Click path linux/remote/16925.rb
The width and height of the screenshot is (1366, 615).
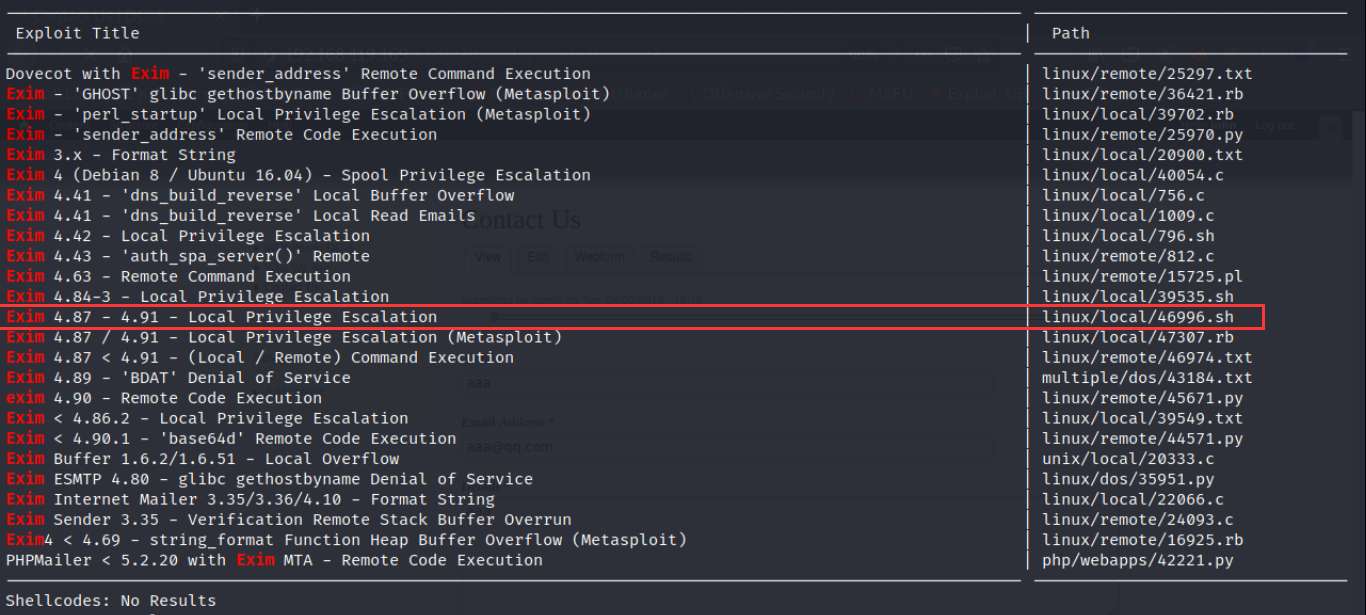pyautogui.click(x=1143, y=540)
